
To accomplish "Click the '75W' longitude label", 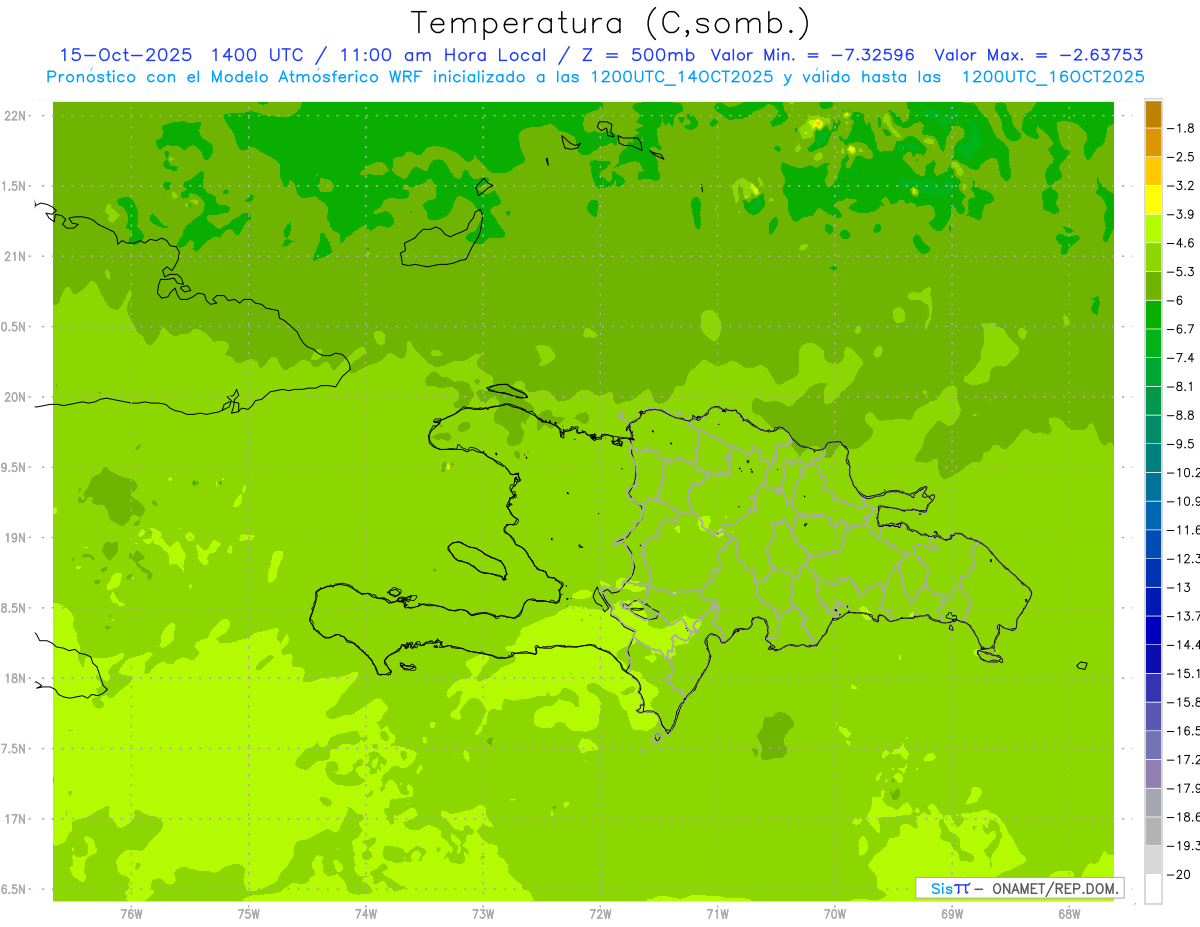I will click(249, 914).
